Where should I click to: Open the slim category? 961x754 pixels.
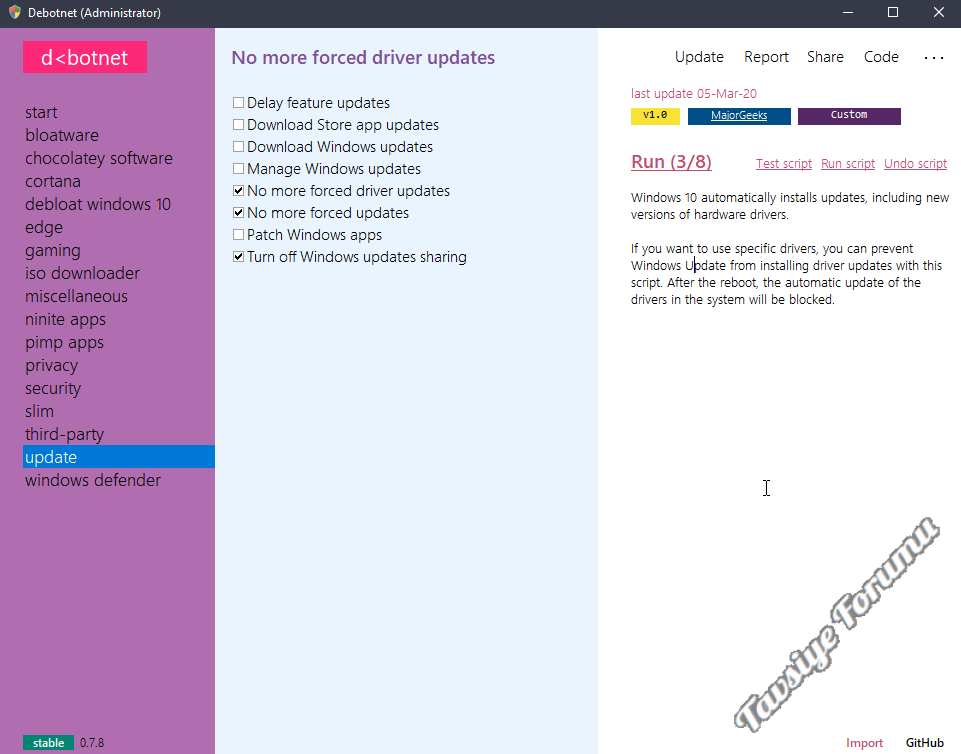click(39, 411)
